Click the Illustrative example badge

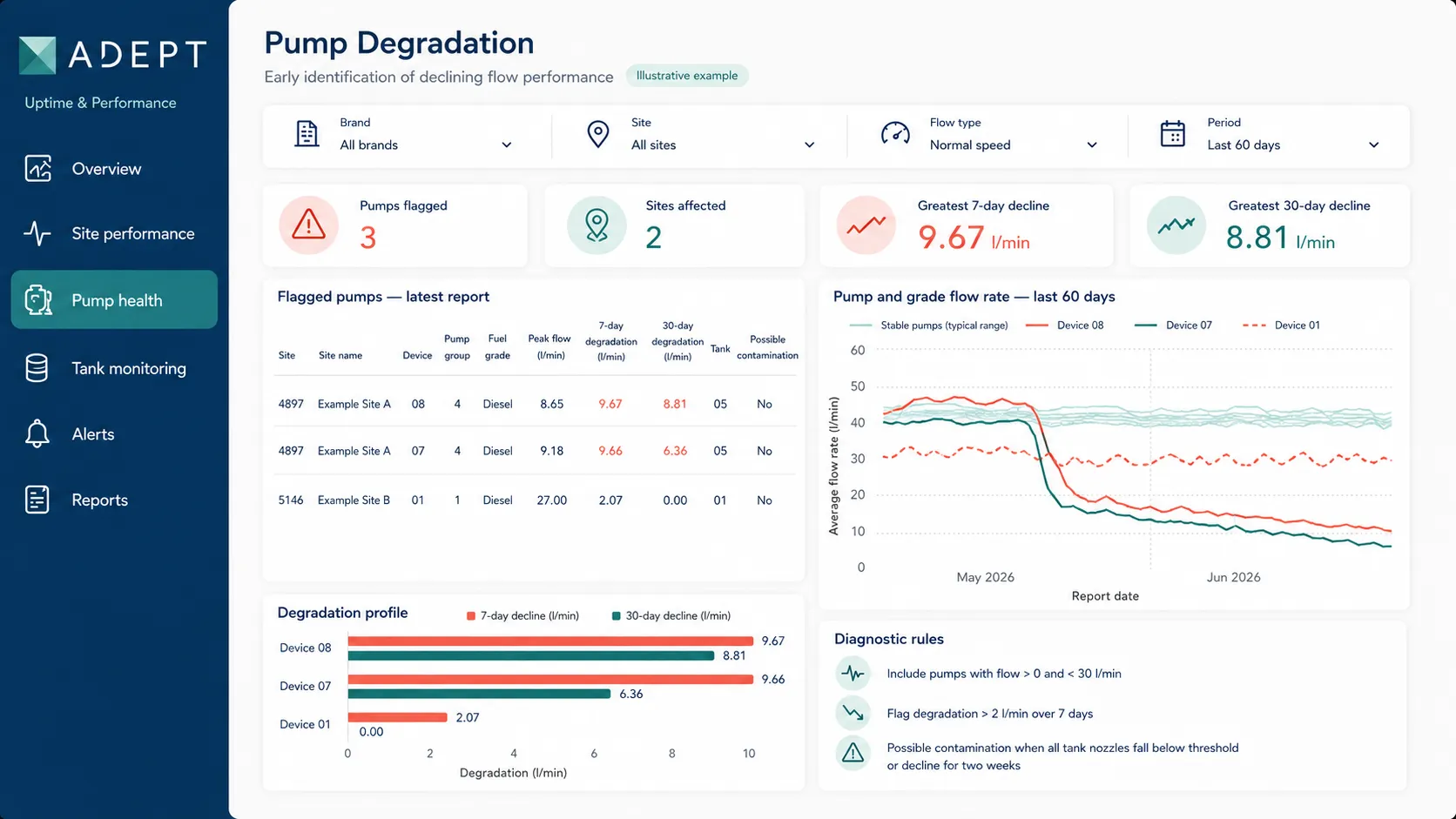click(x=686, y=76)
